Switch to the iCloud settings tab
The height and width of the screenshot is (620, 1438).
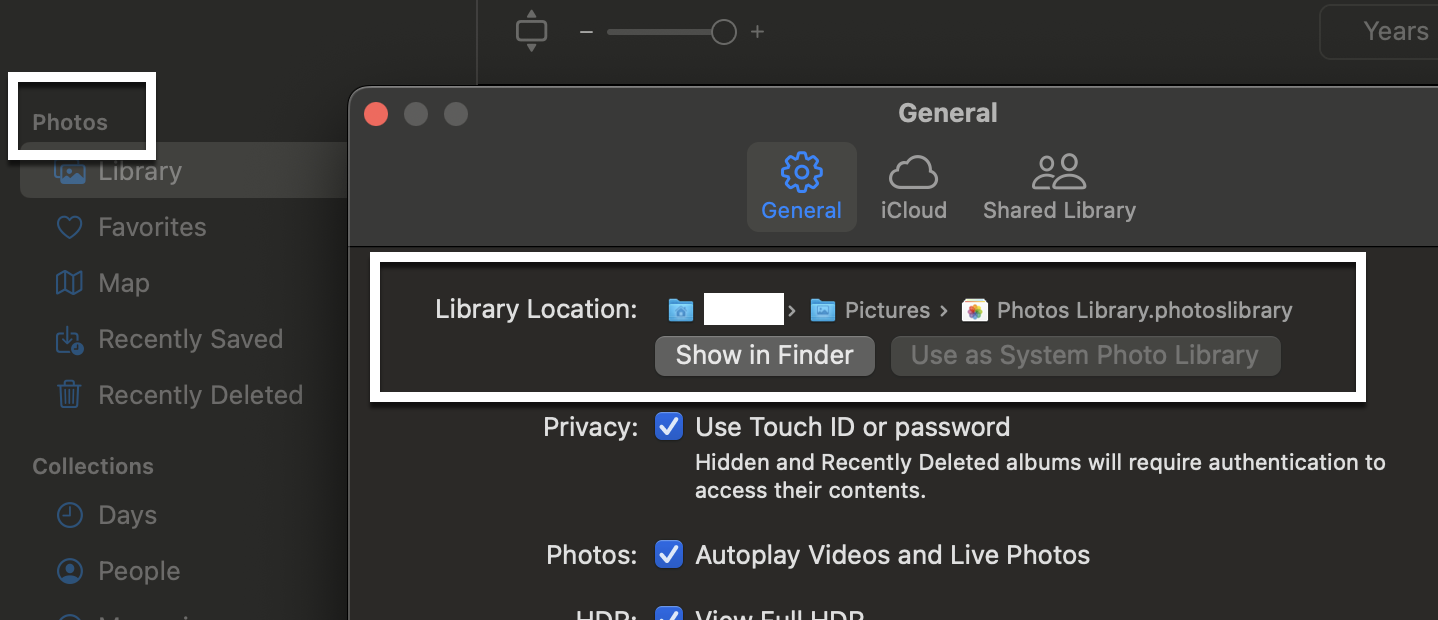[913, 188]
